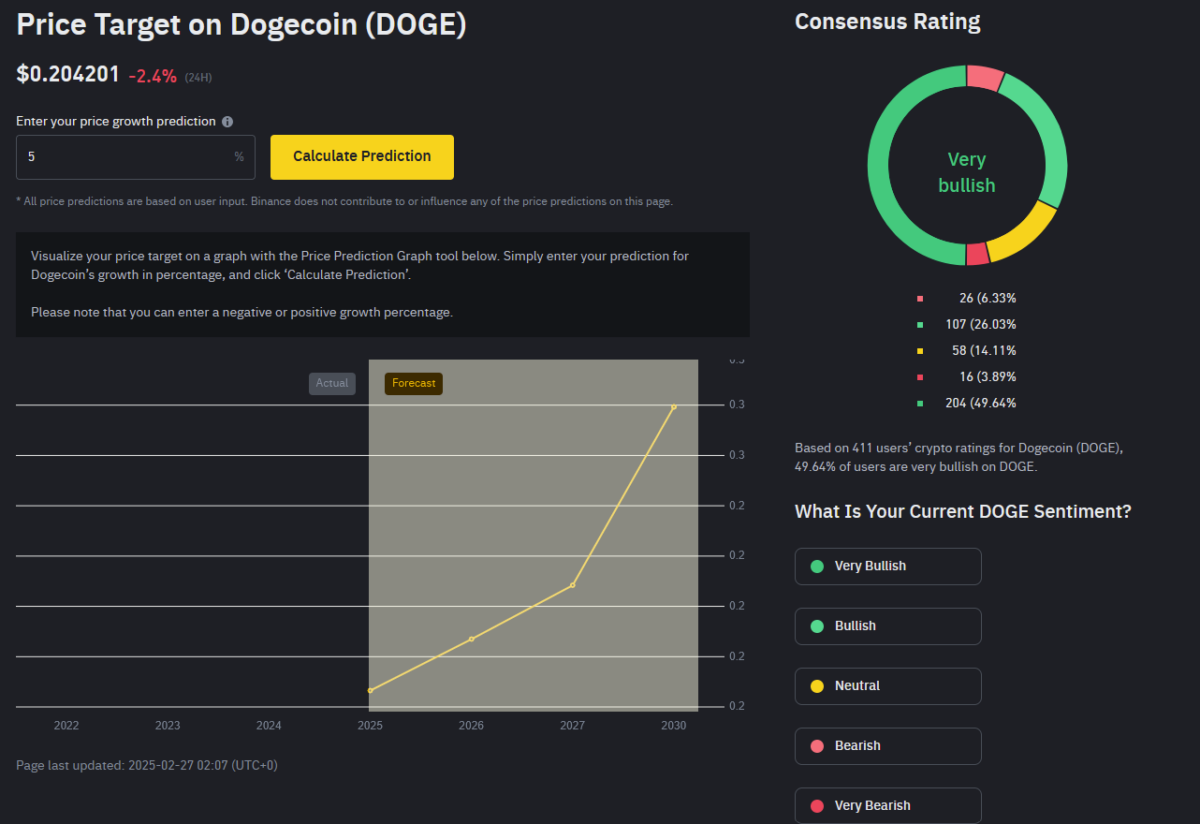Image resolution: width=1200 pixels, height=824 pixels.
Task: Click the 107 (26.03% legend text
Action: click(x=980, y=325)
